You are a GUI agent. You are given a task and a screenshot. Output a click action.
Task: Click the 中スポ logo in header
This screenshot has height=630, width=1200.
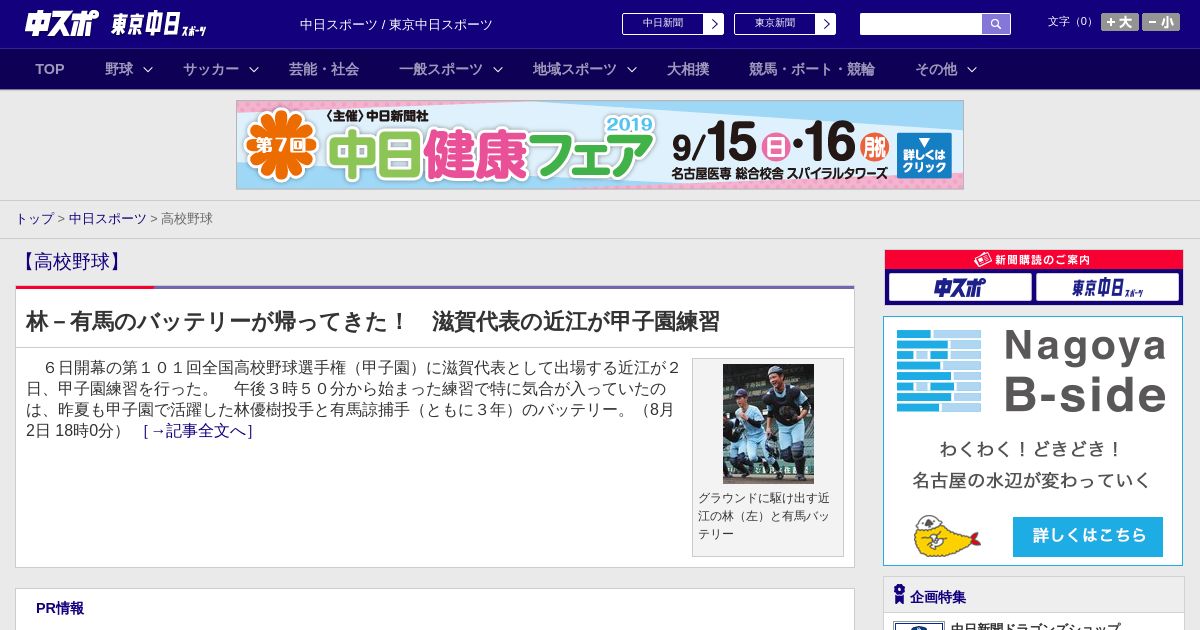[x=62, y=23]
